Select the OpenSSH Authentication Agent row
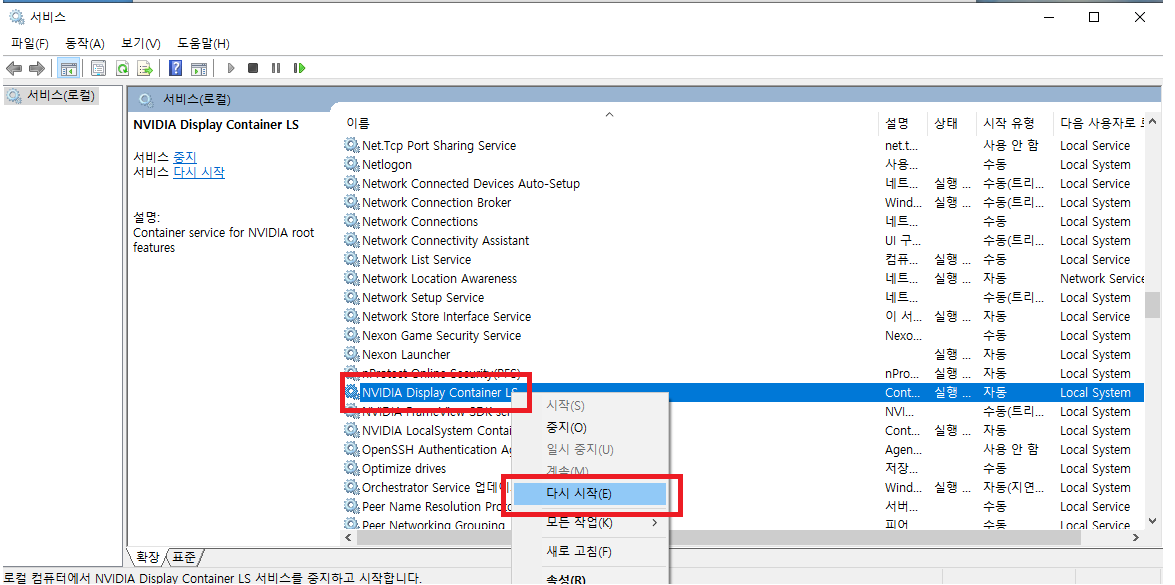Screen dimensions: 1175x585 pyautogui.click(x=743, y=449)
